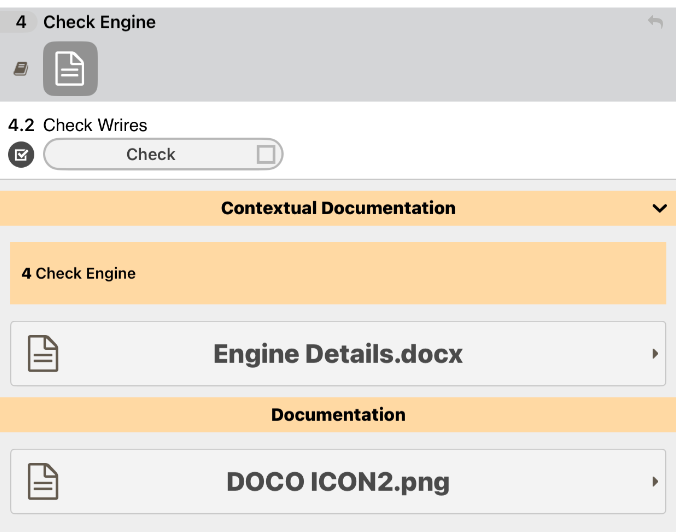Select the Contextual Documentation header bar
Screen dimensions: 676x532
point(338,208)
